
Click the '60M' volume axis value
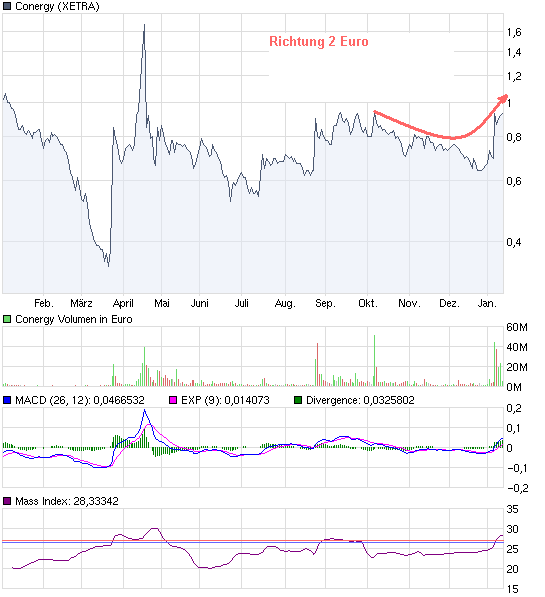click(x=517, y=327)
